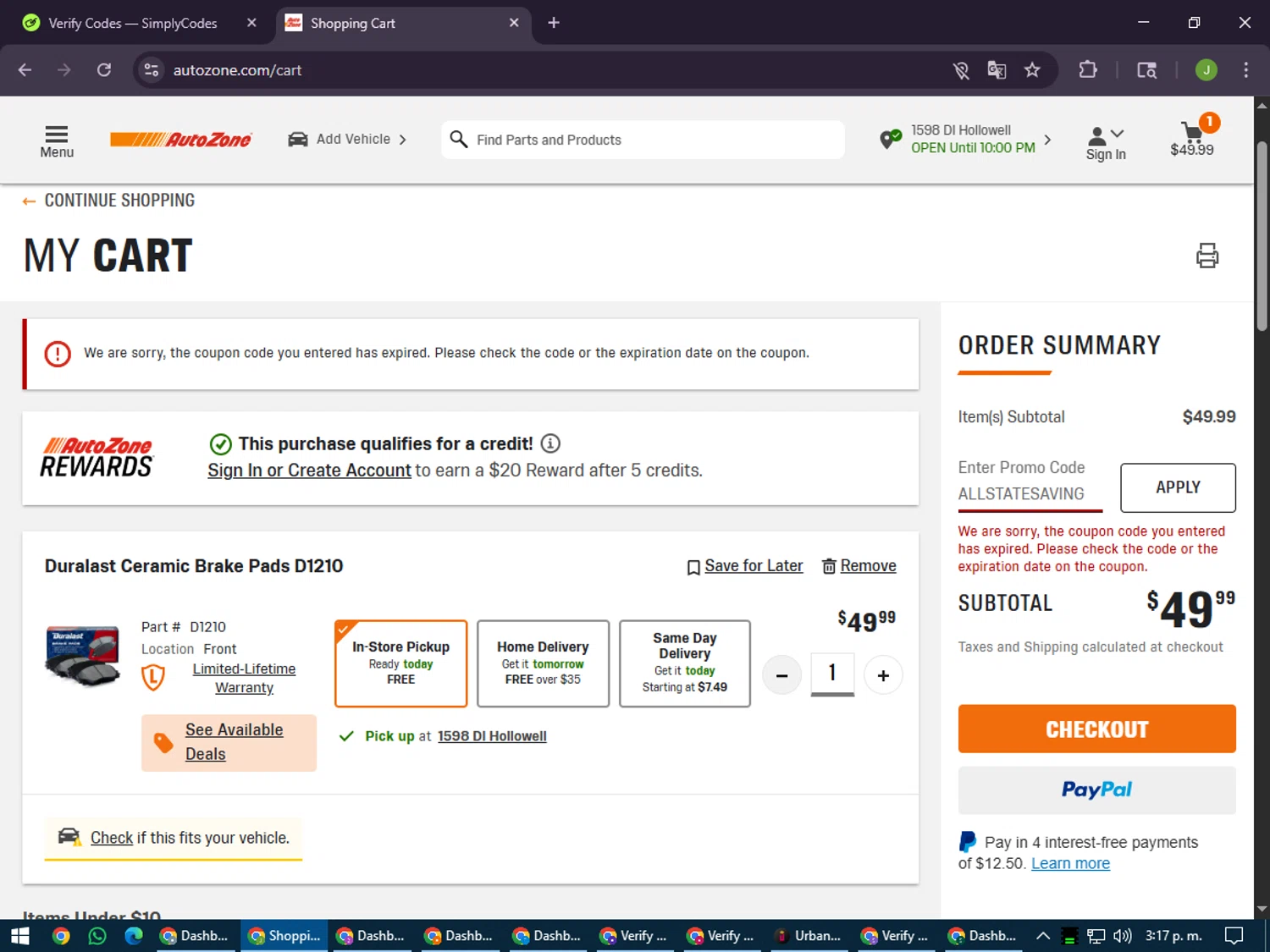The height and width of the screenshot is (952, 1270).
Task: Click the Add Vehicle car icon
Action: point(298,140)
